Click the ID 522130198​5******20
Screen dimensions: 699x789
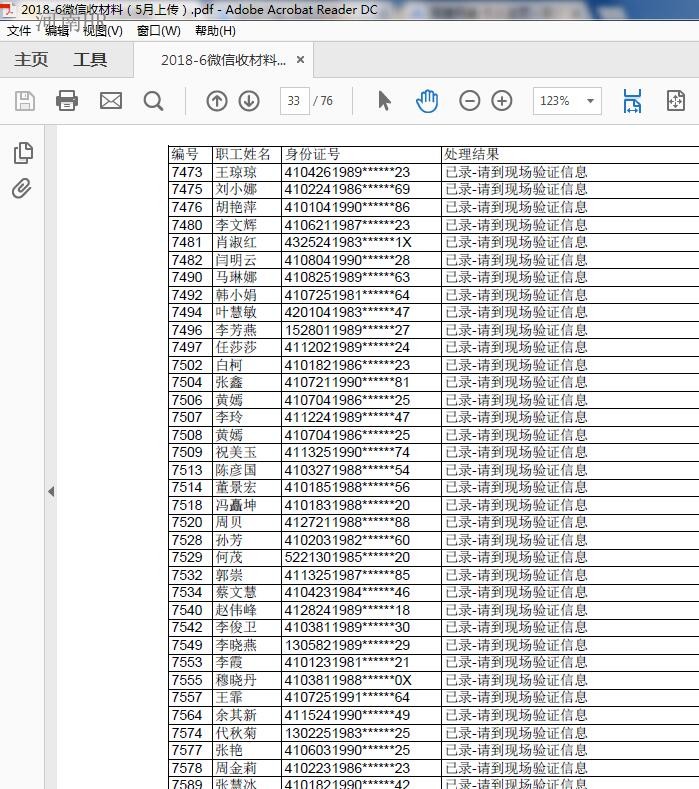point(347,558)
